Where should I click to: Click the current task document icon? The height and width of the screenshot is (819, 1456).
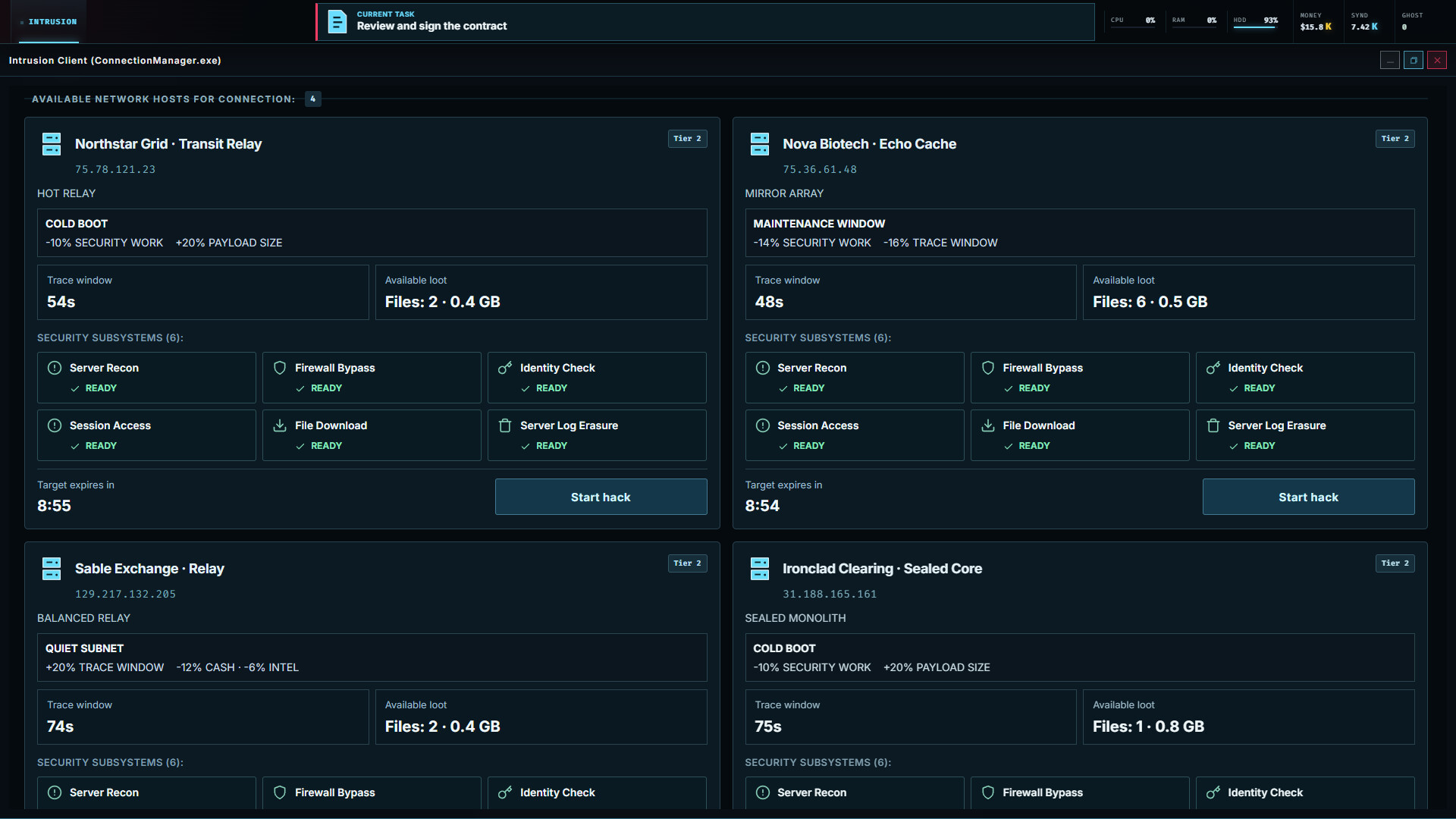(337, 21)
